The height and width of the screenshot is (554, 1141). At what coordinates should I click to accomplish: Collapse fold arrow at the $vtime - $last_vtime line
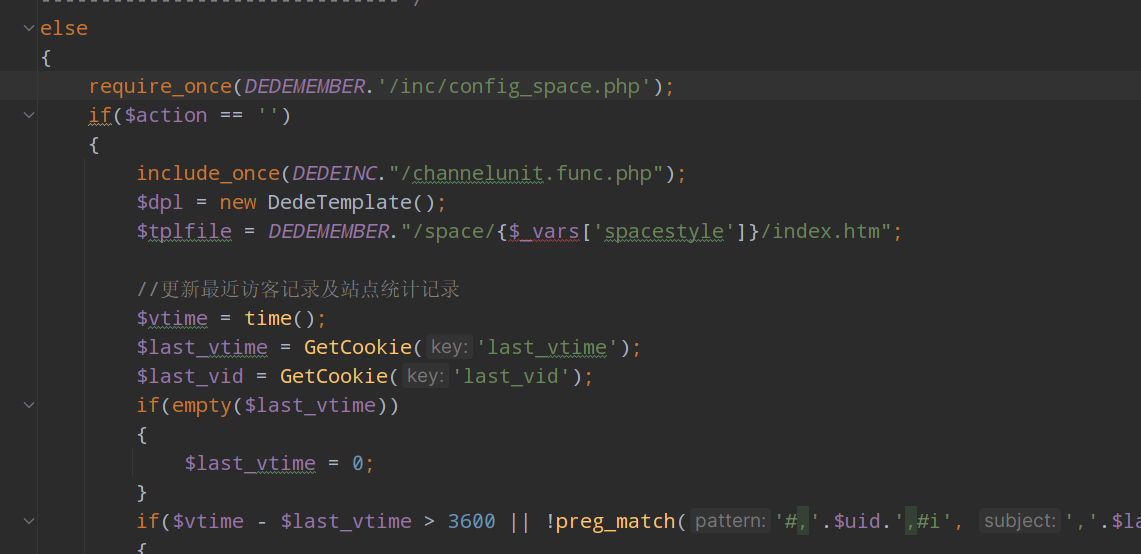tap(28, 521)
